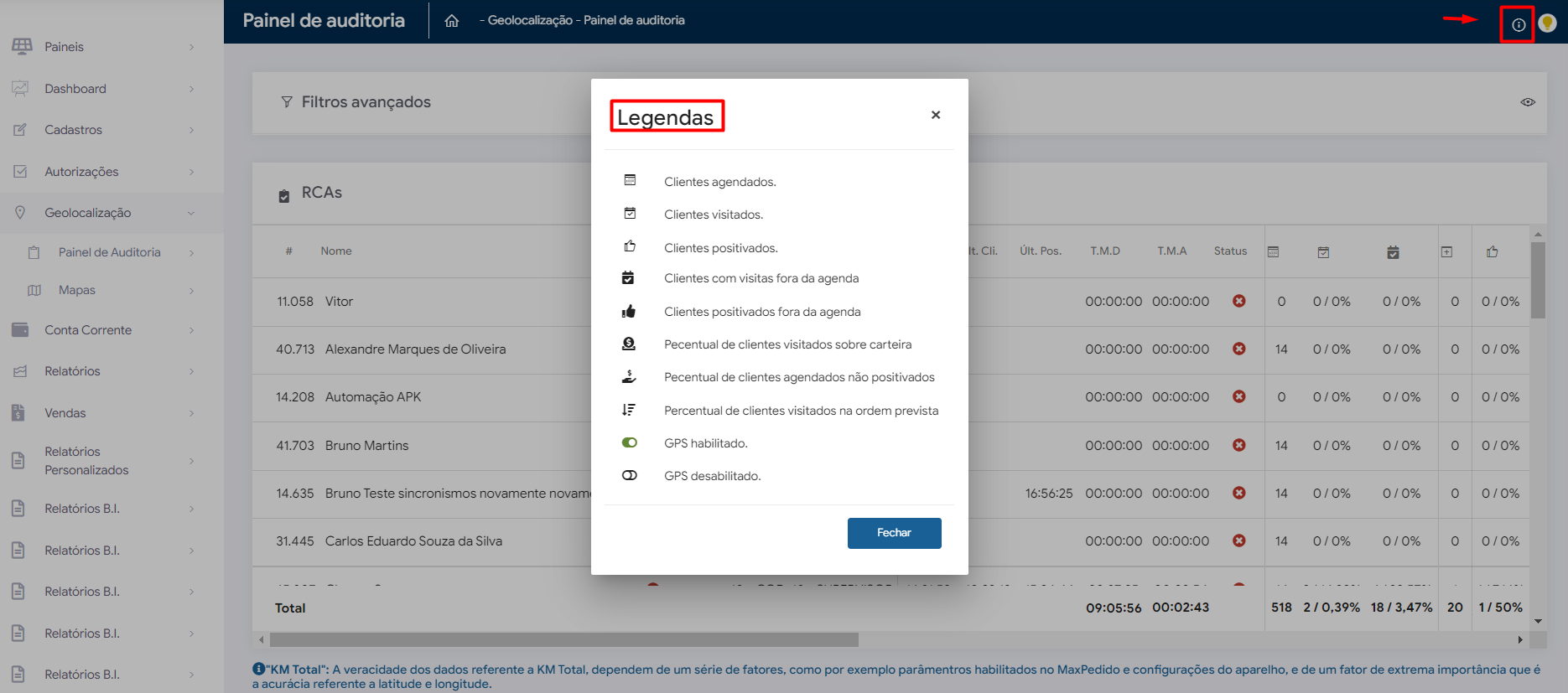The image size is (1568, 693).
Task: Expand the Paineis chevron
Action: click(191, 47)
